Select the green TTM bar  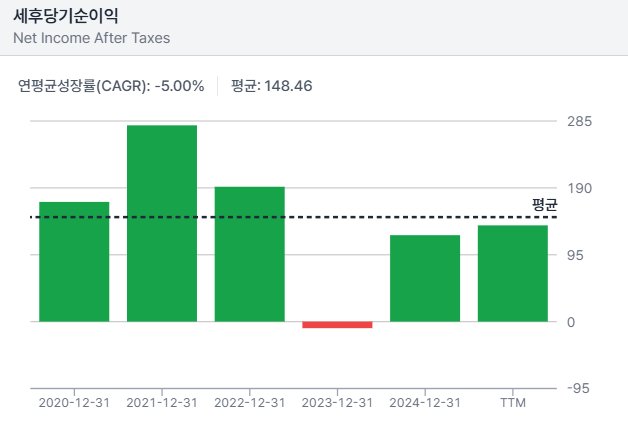coord(513,273)
